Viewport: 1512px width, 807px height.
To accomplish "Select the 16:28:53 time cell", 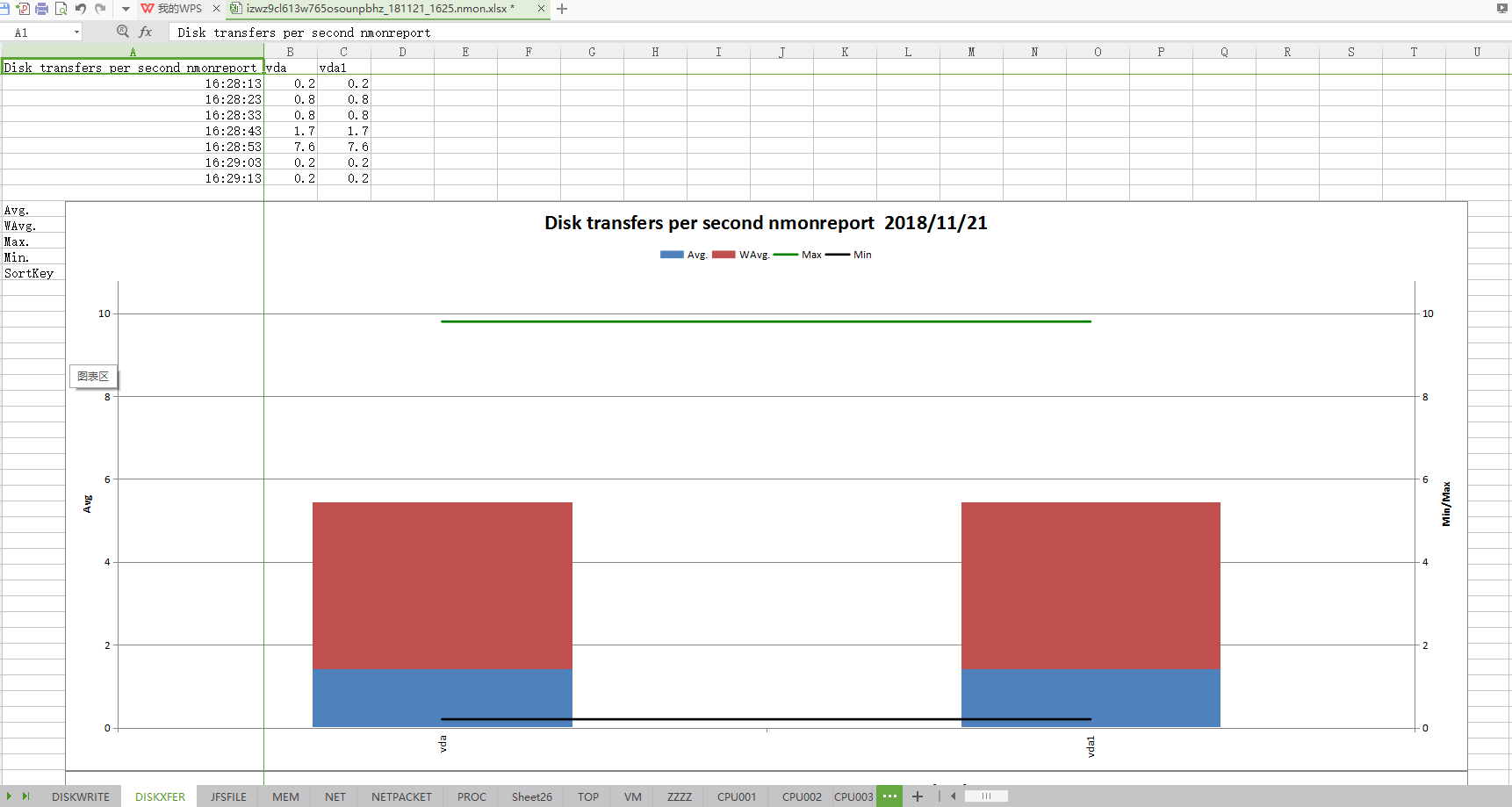I will tap(133, 147).
